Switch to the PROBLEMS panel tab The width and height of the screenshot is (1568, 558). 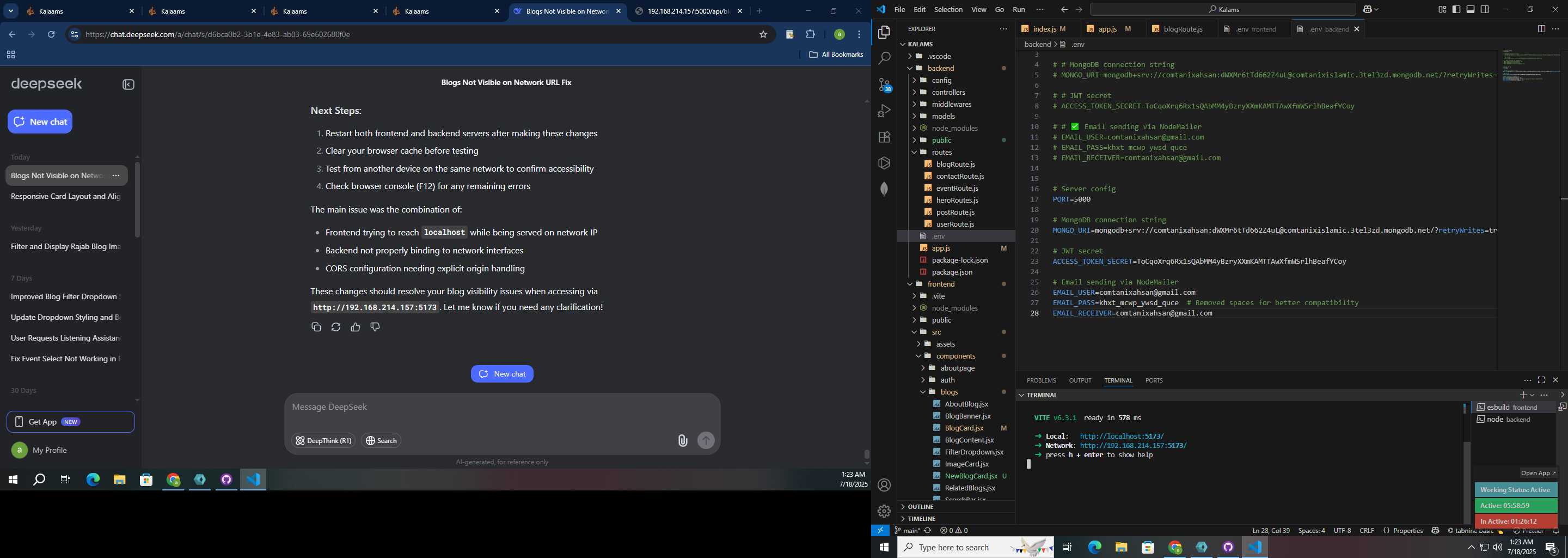pyautogui.click(x=1041, y=380)
